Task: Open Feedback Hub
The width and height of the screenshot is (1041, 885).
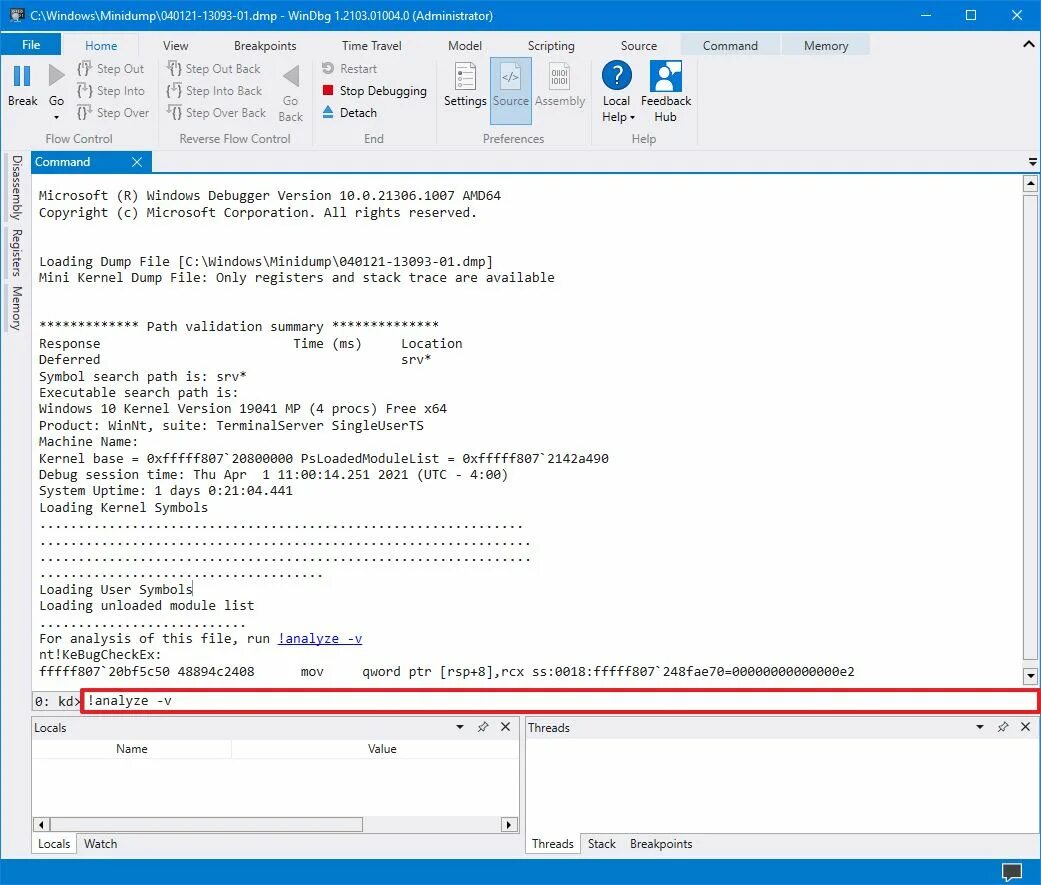Action: click(666, 91)
